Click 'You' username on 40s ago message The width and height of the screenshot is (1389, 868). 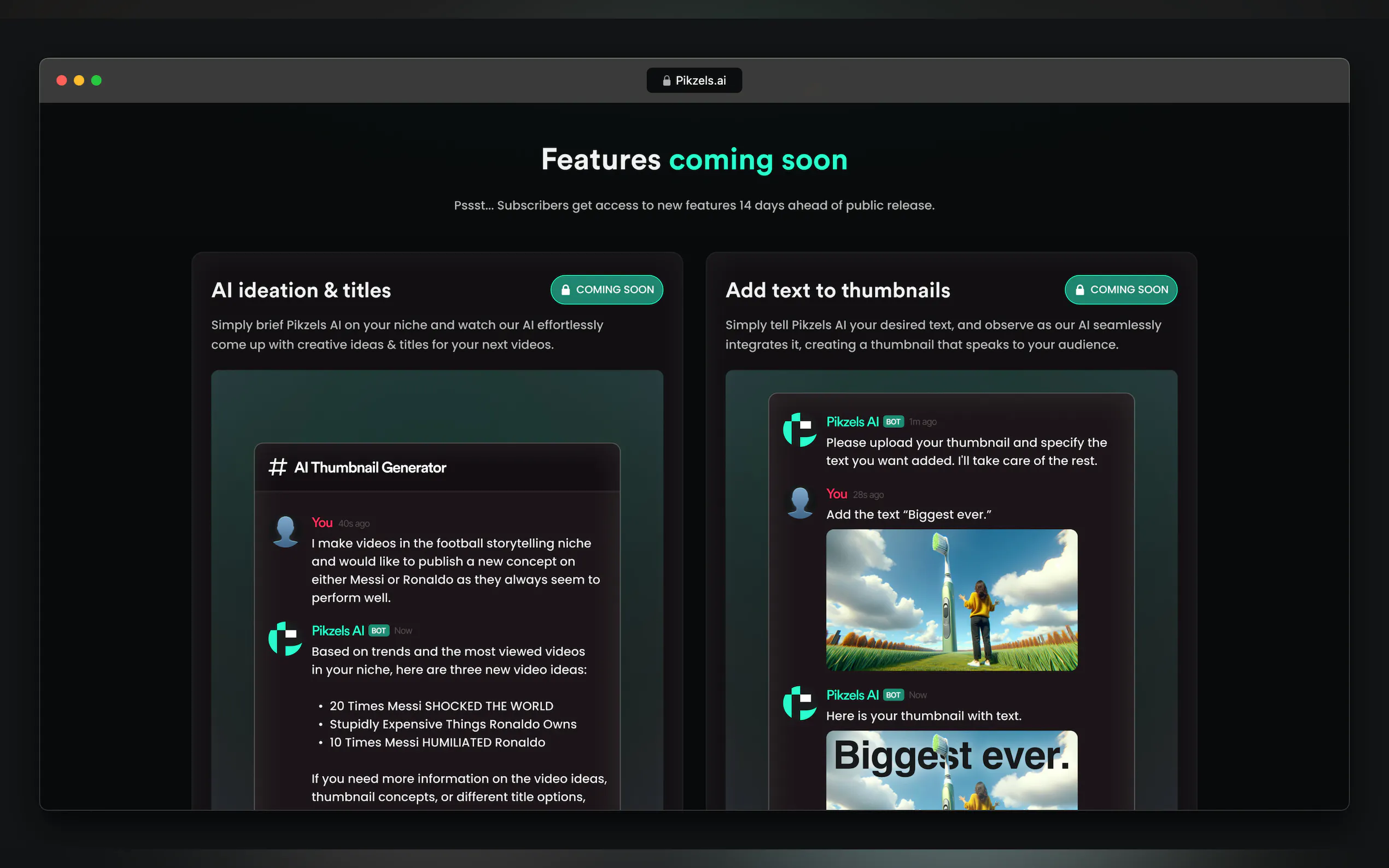(322, 523)
